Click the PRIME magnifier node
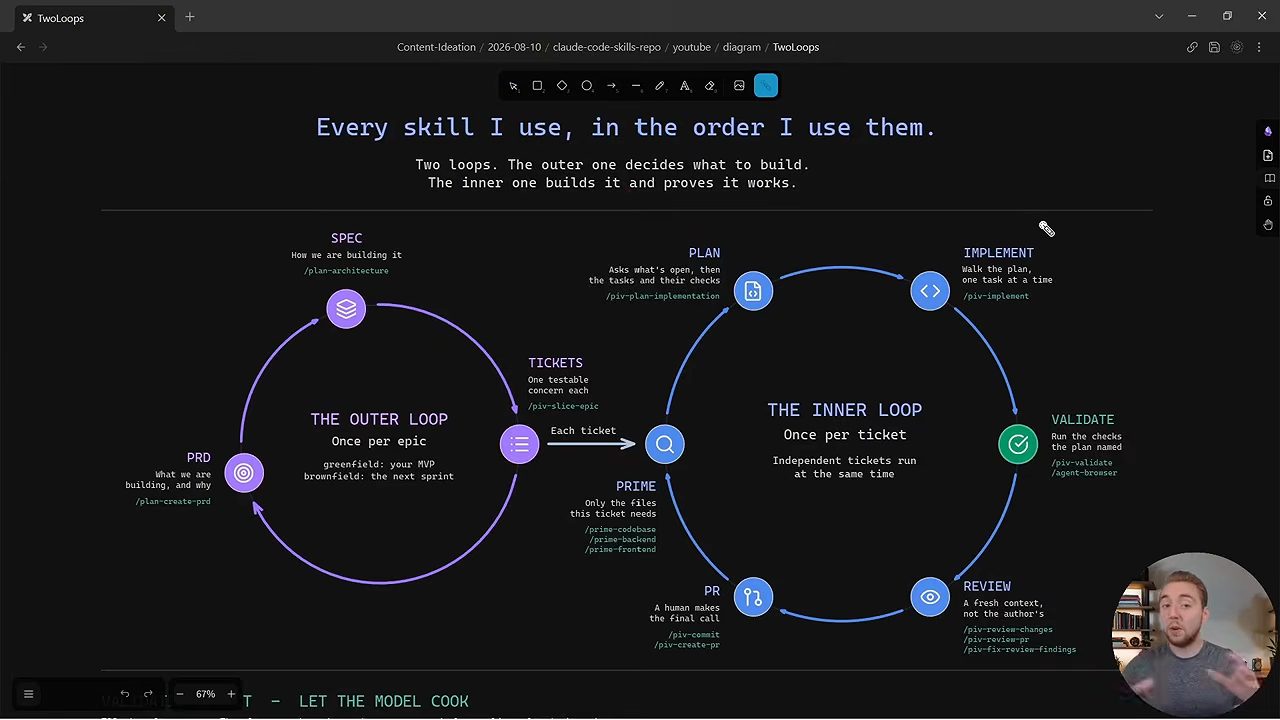 coord(665,444)
